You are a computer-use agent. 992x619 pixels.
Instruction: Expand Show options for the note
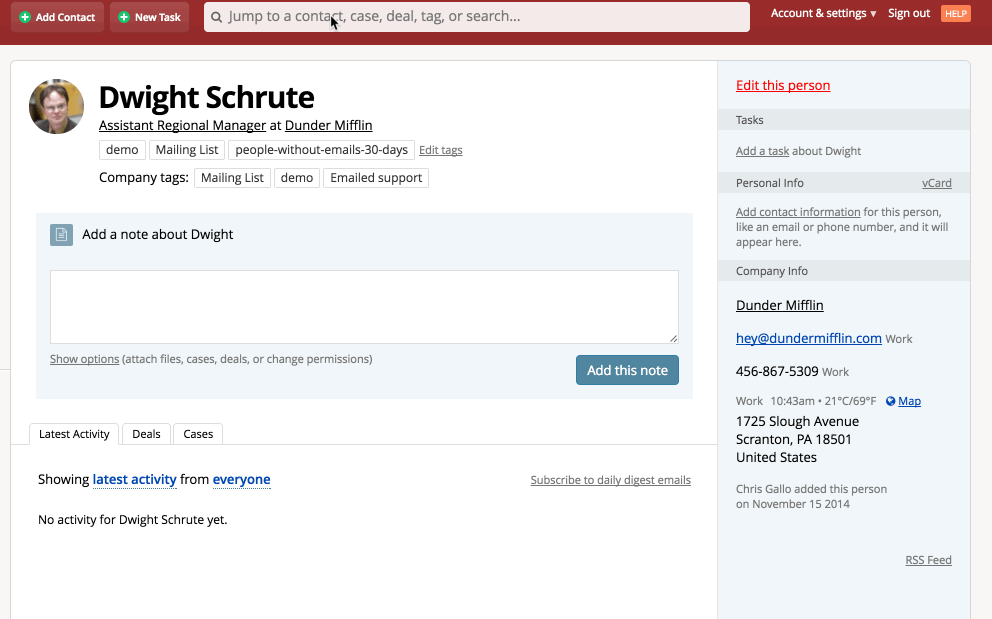click(x=84, y=359)
